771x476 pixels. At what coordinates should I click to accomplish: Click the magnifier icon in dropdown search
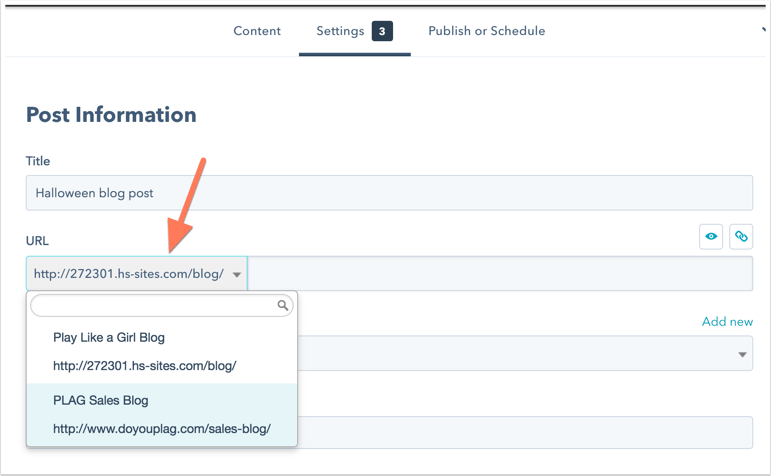point(283,305)
